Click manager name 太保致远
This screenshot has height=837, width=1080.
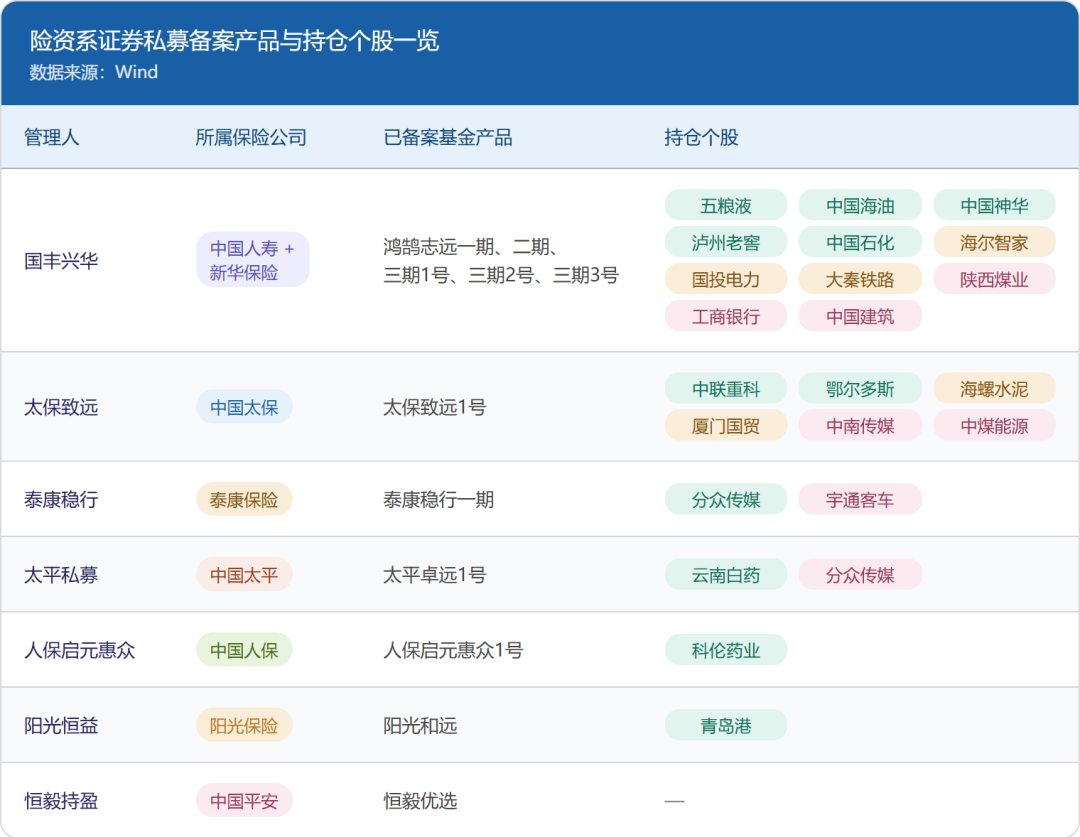pos(61,407)
